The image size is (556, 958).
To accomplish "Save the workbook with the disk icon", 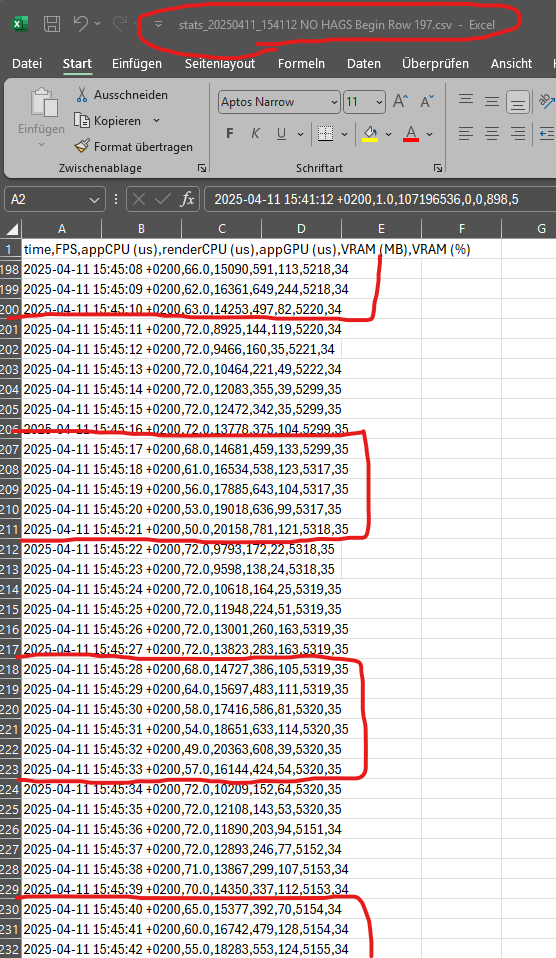I will tap(52, 24).
